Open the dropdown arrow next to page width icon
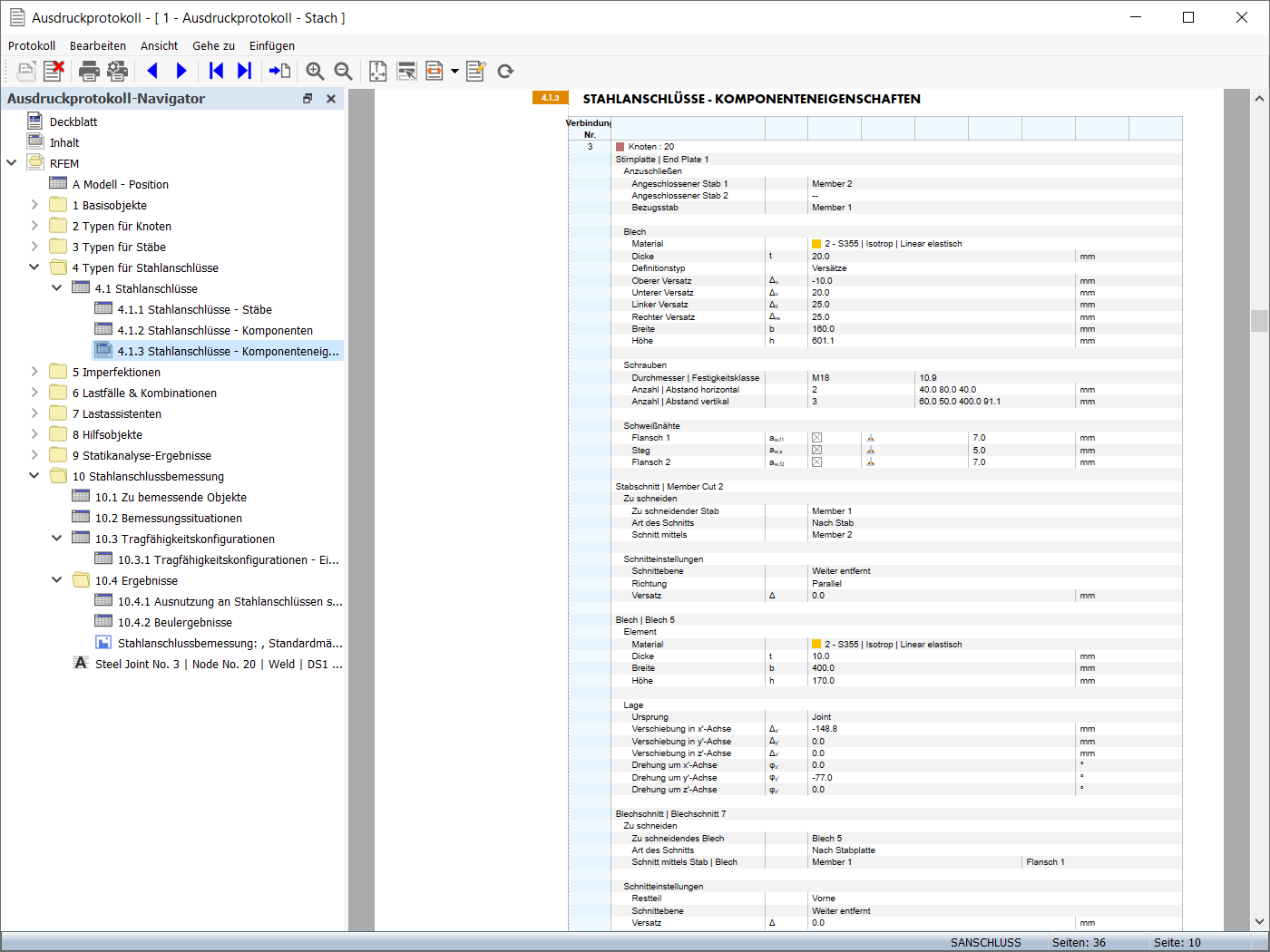 [x=454, y=71]
